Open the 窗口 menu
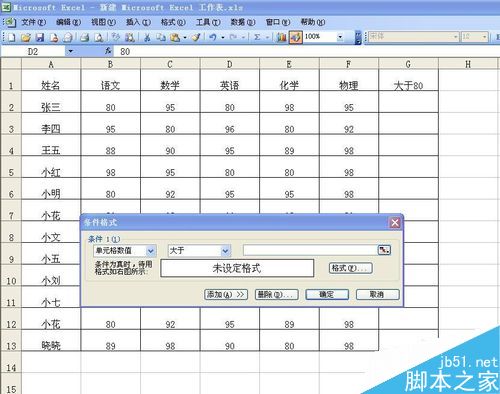Viewport: 500px width, 394px height. 278,22
